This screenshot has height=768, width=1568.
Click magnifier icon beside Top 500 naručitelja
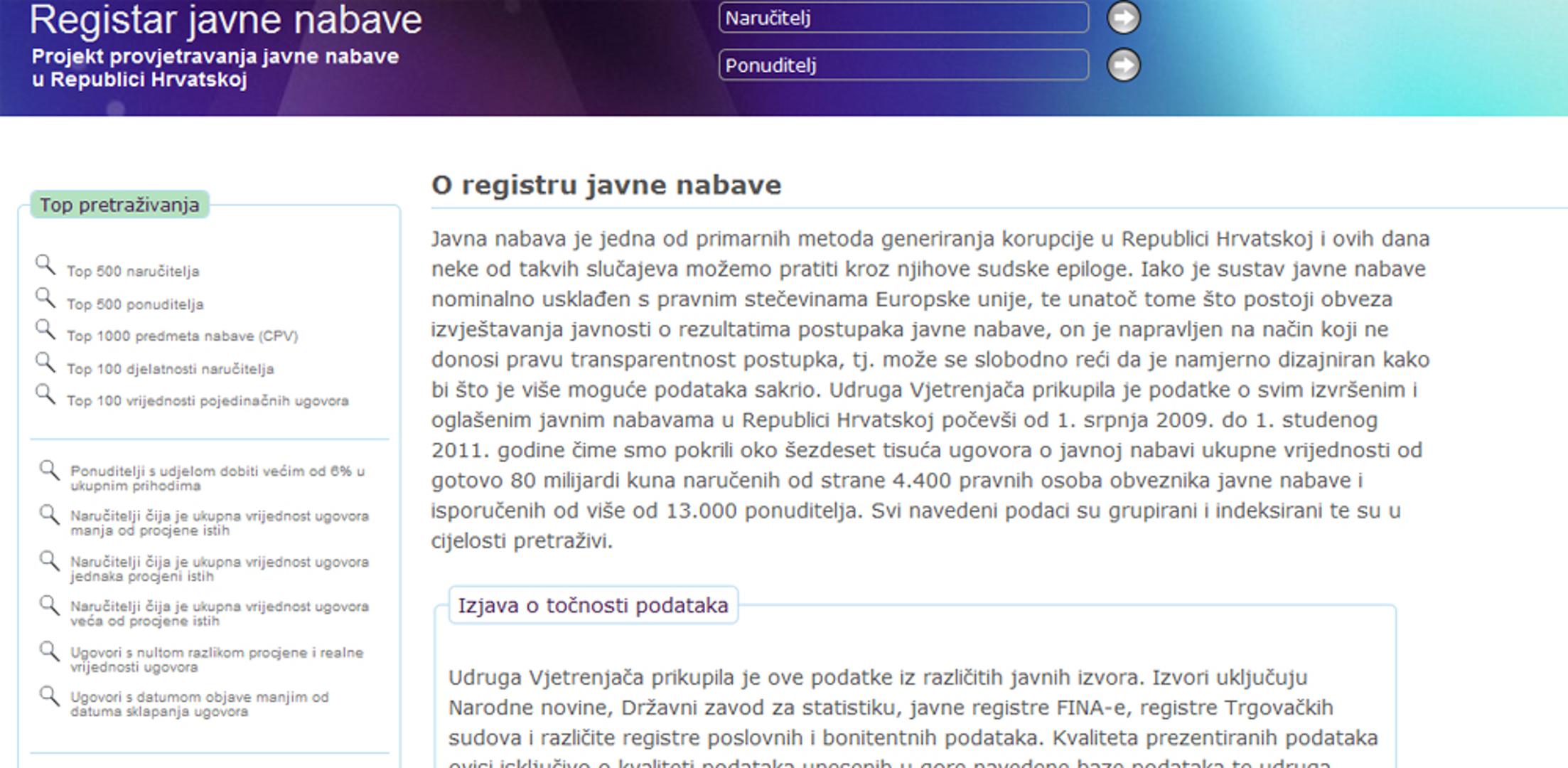[x=45, y=265]
